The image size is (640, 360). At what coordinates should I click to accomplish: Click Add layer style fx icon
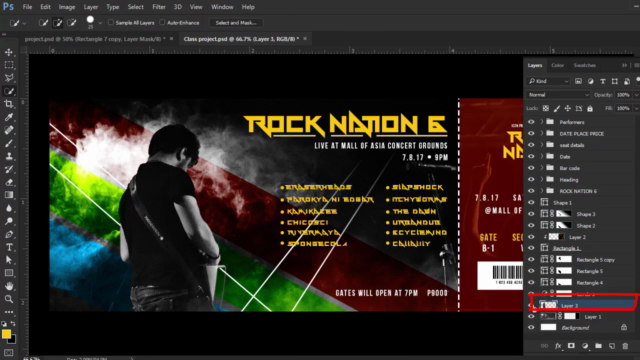point(558,346)
